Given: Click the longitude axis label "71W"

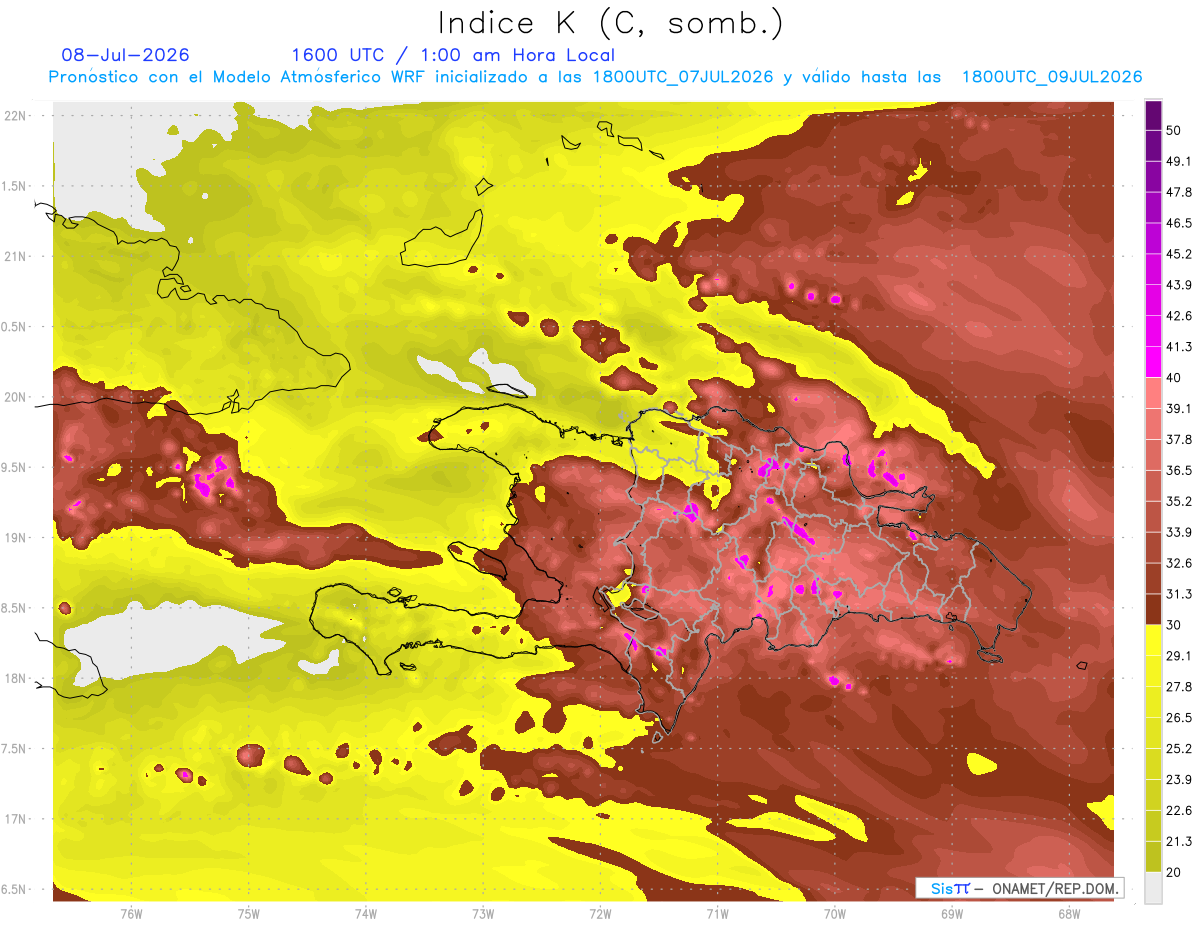Looking at the screenshot, I should (718, 913).
